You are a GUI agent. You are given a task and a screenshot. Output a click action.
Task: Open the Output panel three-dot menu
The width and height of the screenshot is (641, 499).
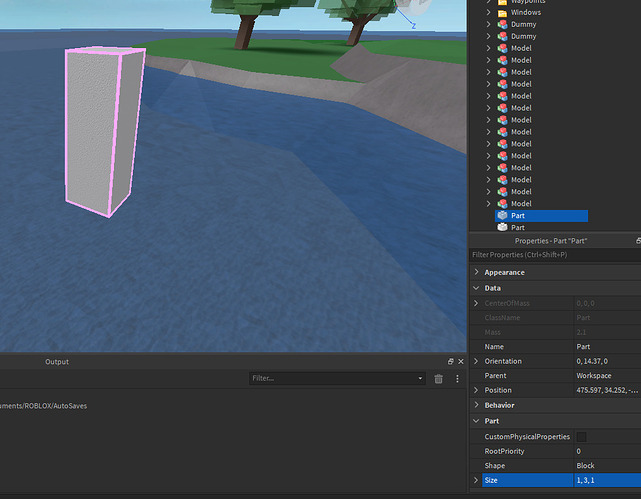coord(457,379)
